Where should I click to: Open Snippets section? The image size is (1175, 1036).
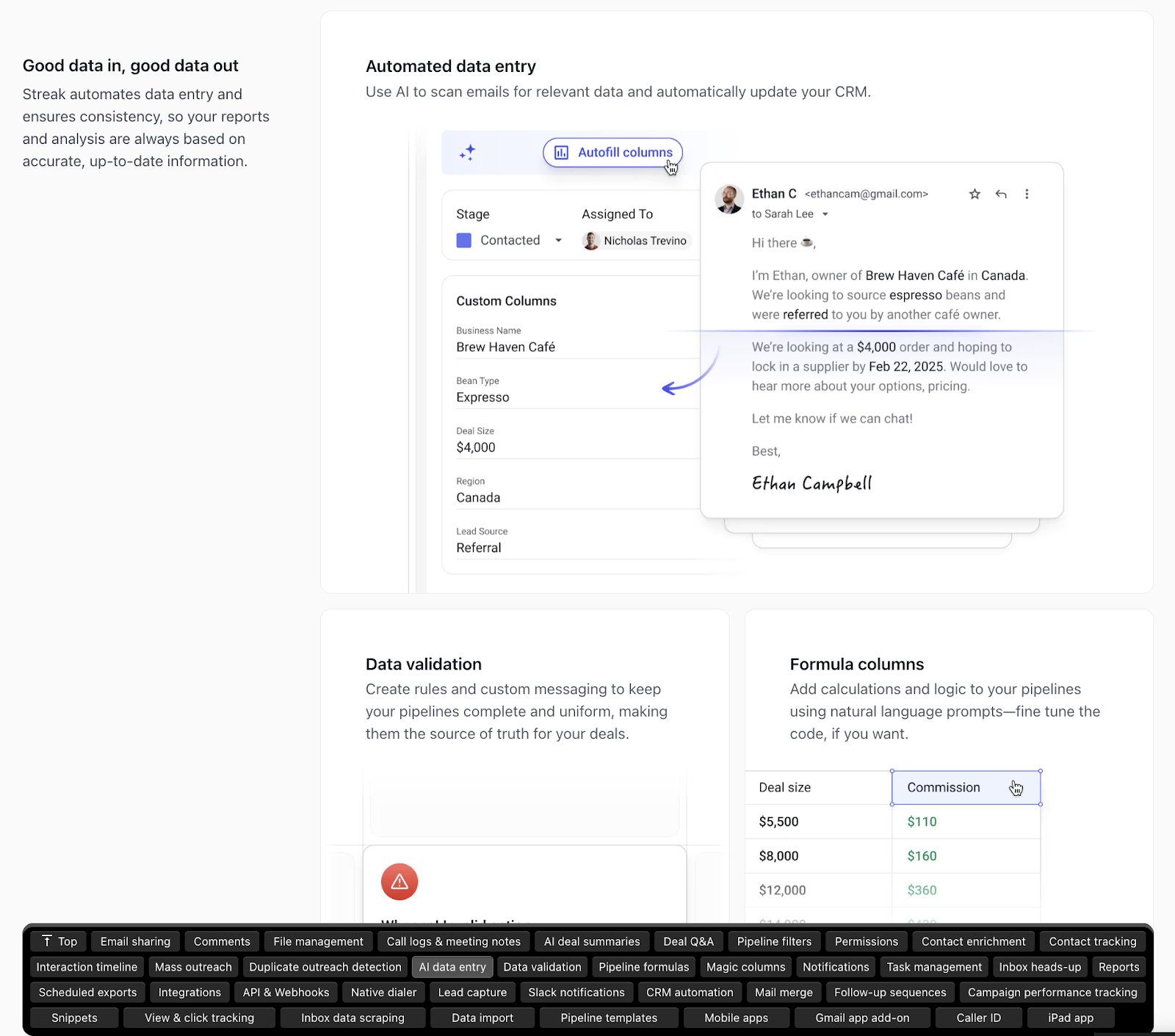coord(74,1018)
